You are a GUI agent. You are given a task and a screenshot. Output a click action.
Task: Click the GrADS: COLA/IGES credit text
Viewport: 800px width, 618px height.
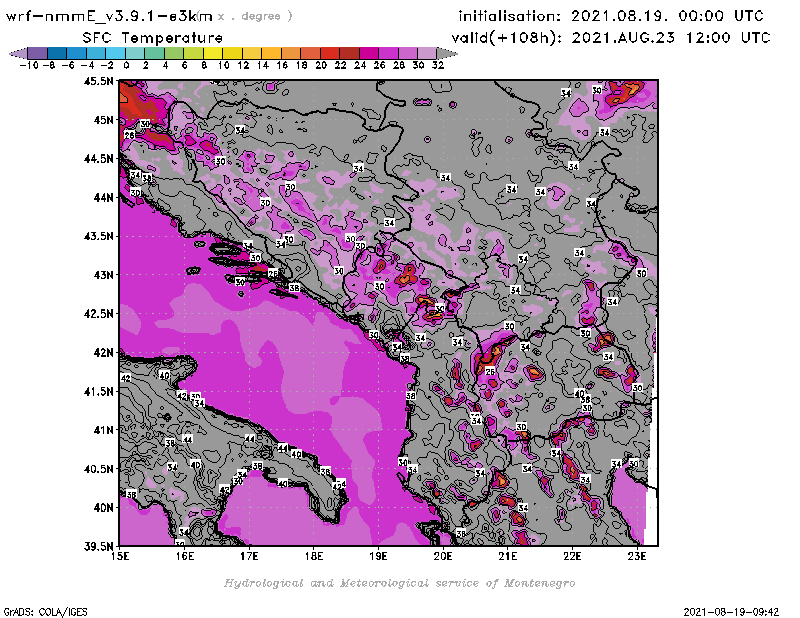[x=45, y=612]
